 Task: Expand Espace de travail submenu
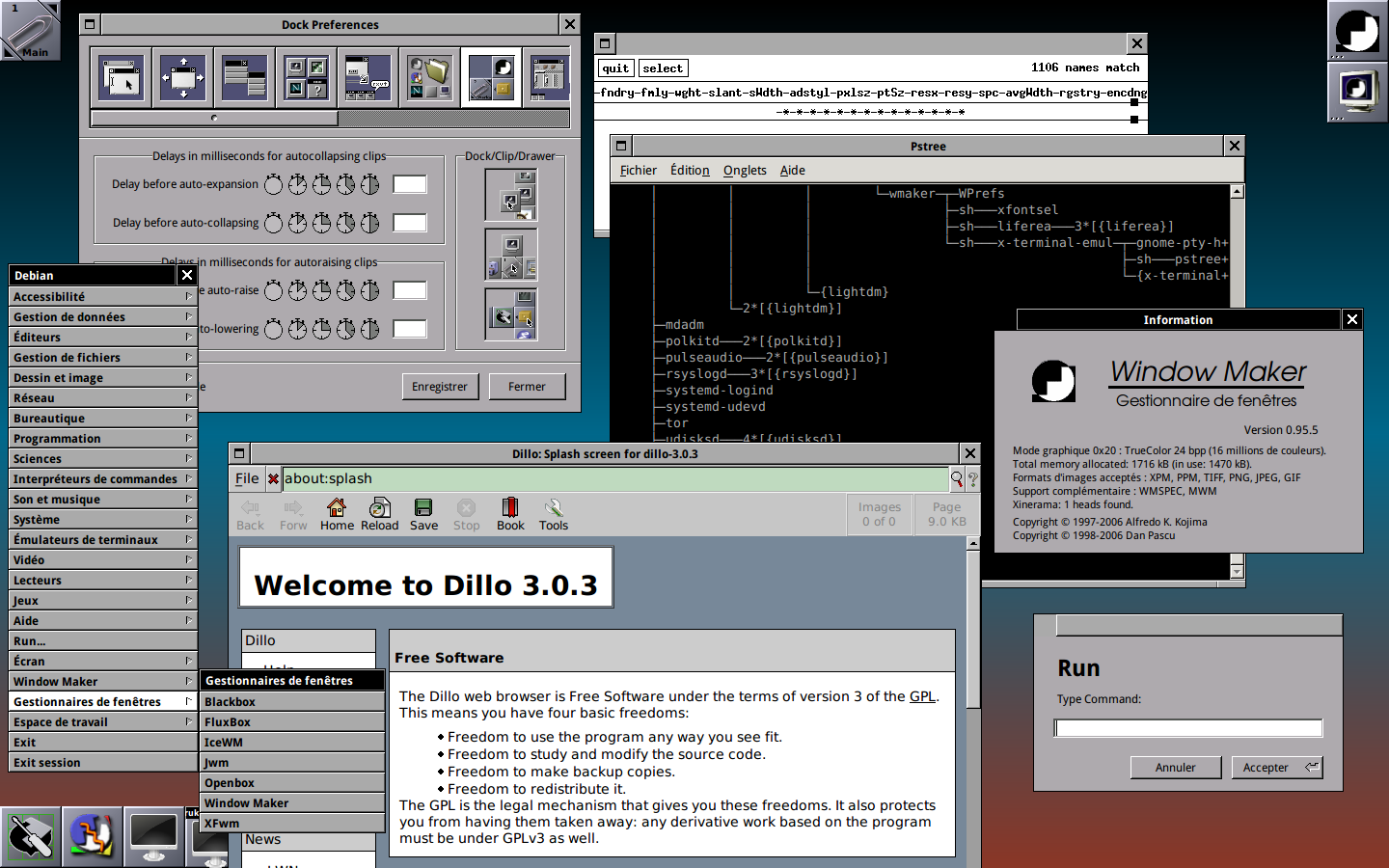(103, 721)
